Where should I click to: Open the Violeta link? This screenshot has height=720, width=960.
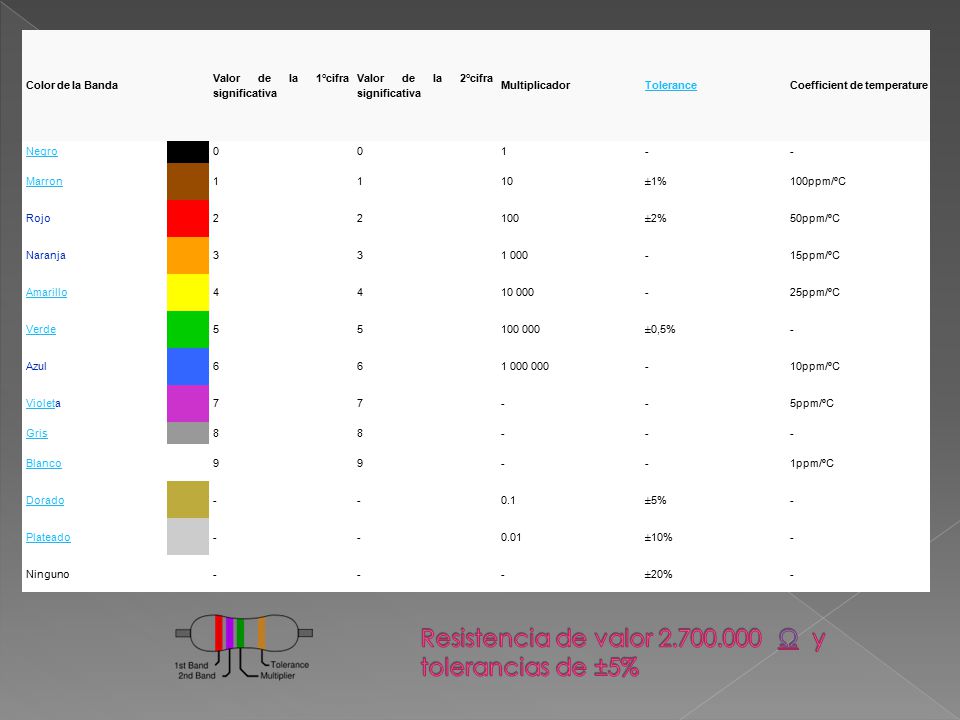(x=43, y=403)
